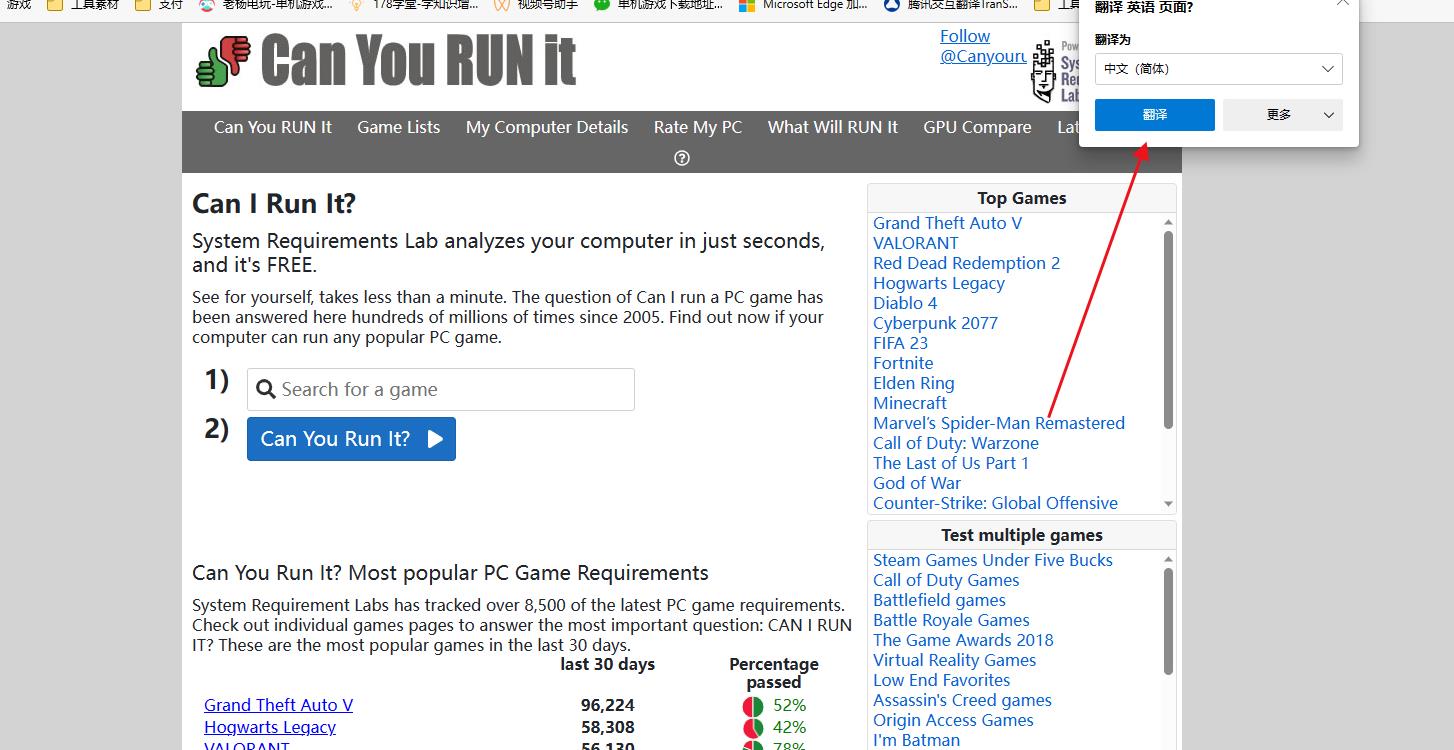Open Grand Theft Auto V in popular table
The width and height of the screenshot is (1454, 750).
(x=278, y=705)
